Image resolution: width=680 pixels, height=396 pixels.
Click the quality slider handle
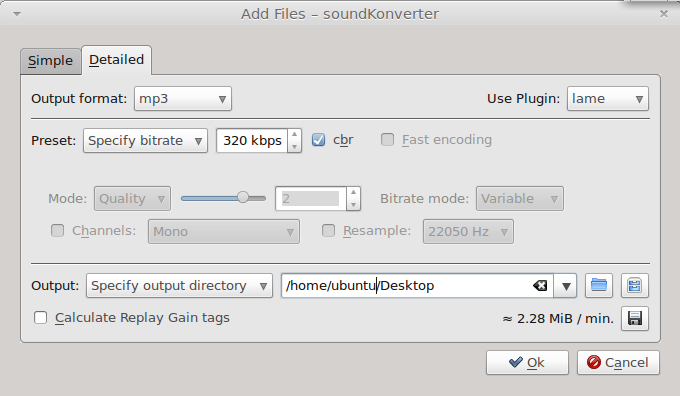[243, 198]
